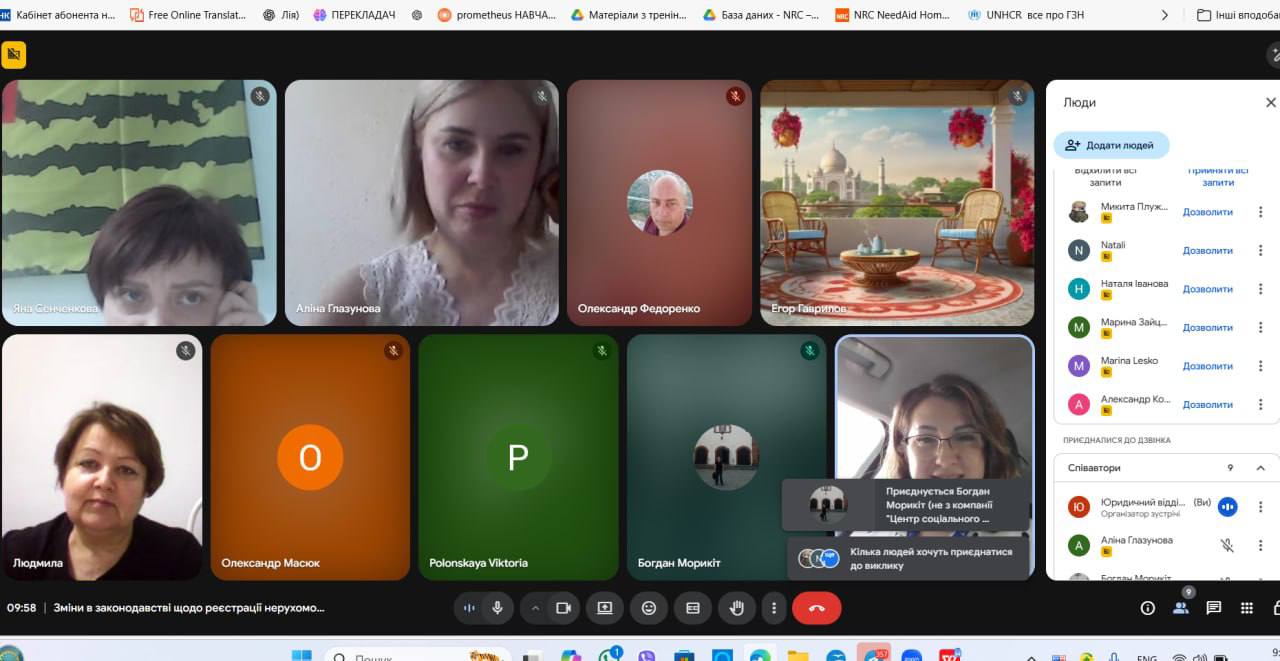The height and width of the screenshot is (661, 1280).
Task: Expand video settings arrow beside camera
Action: coord(535,608)
